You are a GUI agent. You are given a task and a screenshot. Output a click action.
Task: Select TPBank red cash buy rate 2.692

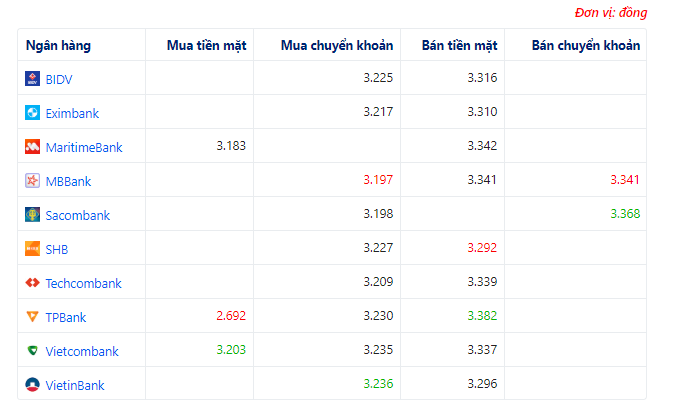click(231, 316)
